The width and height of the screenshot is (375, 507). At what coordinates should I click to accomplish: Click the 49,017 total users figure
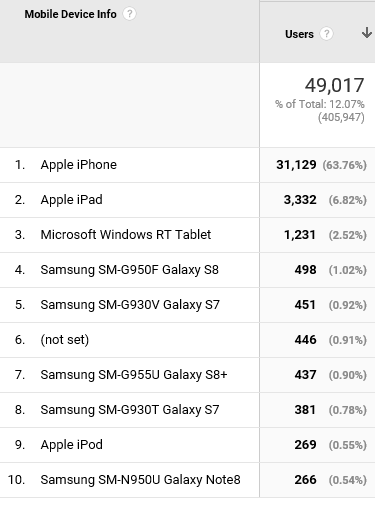(x=334, y=85)
